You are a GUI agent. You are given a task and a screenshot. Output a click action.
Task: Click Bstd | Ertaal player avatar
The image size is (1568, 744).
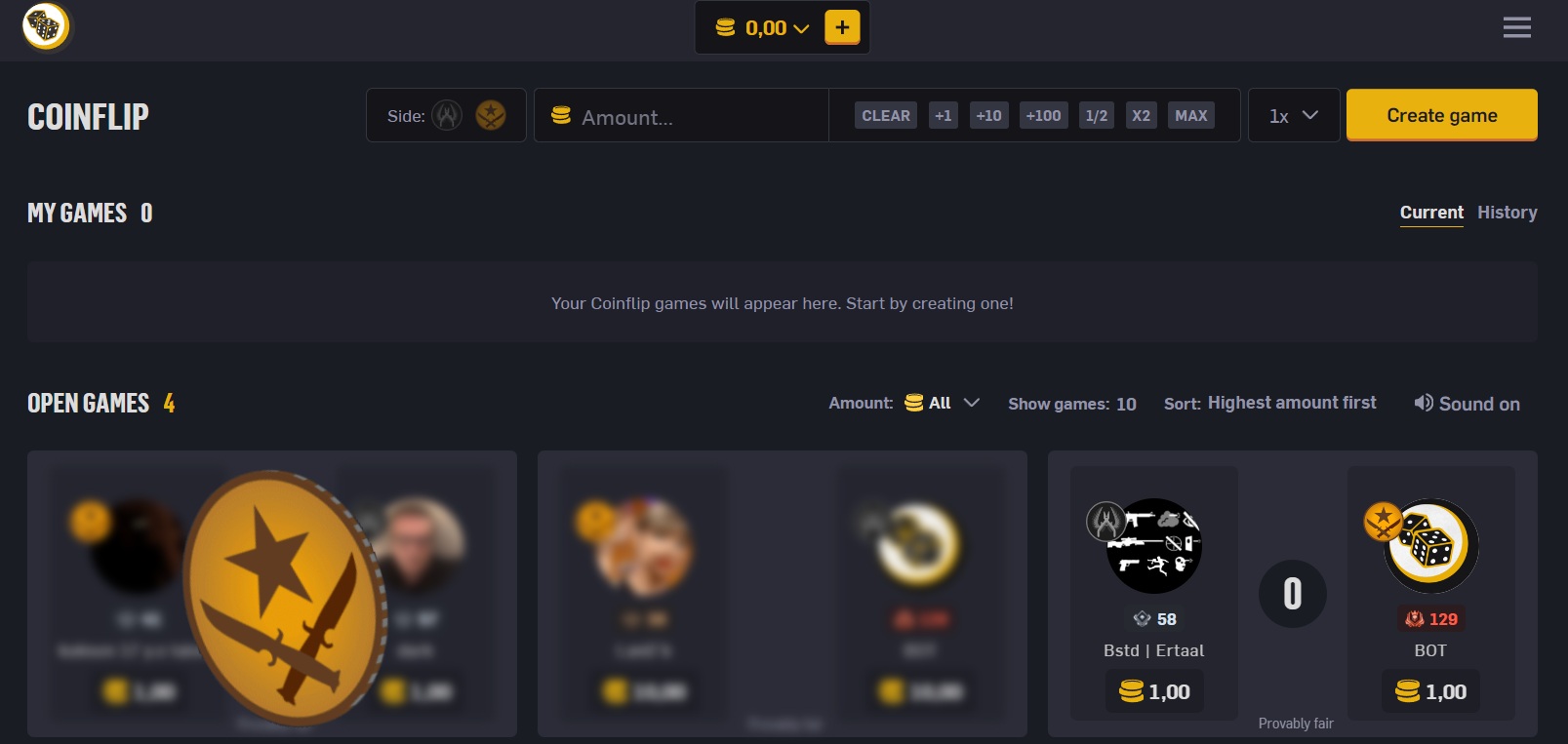[x=1154, y=546]
